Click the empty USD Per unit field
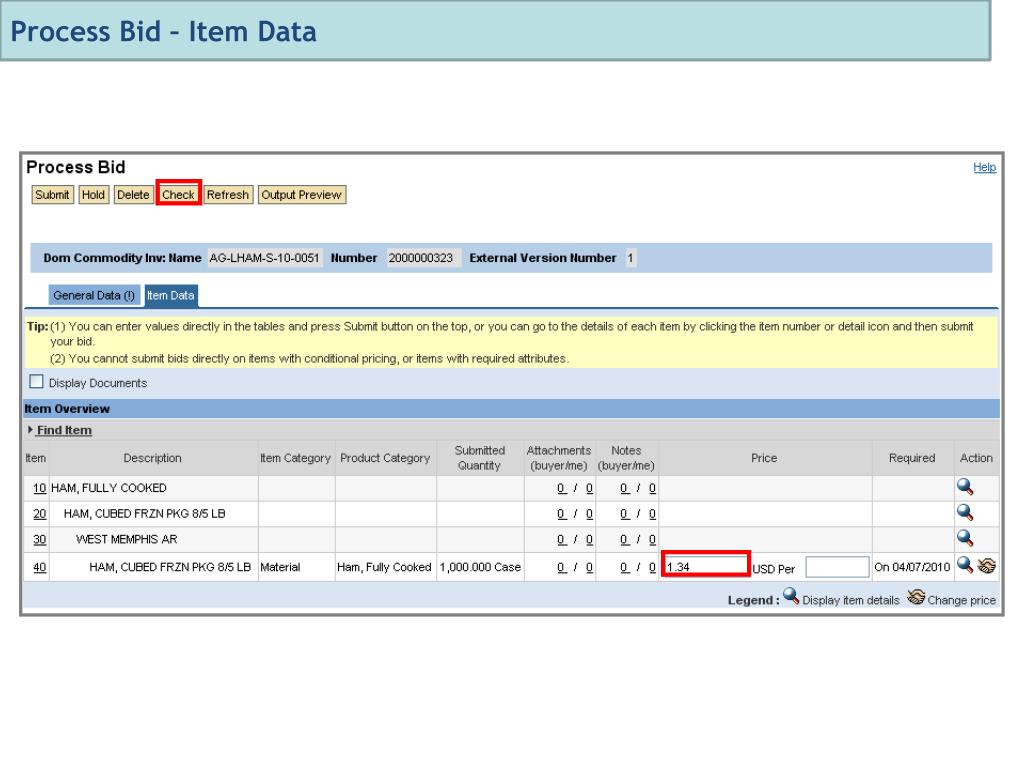This screenshot has width=1024, height=768. point(836,567)
